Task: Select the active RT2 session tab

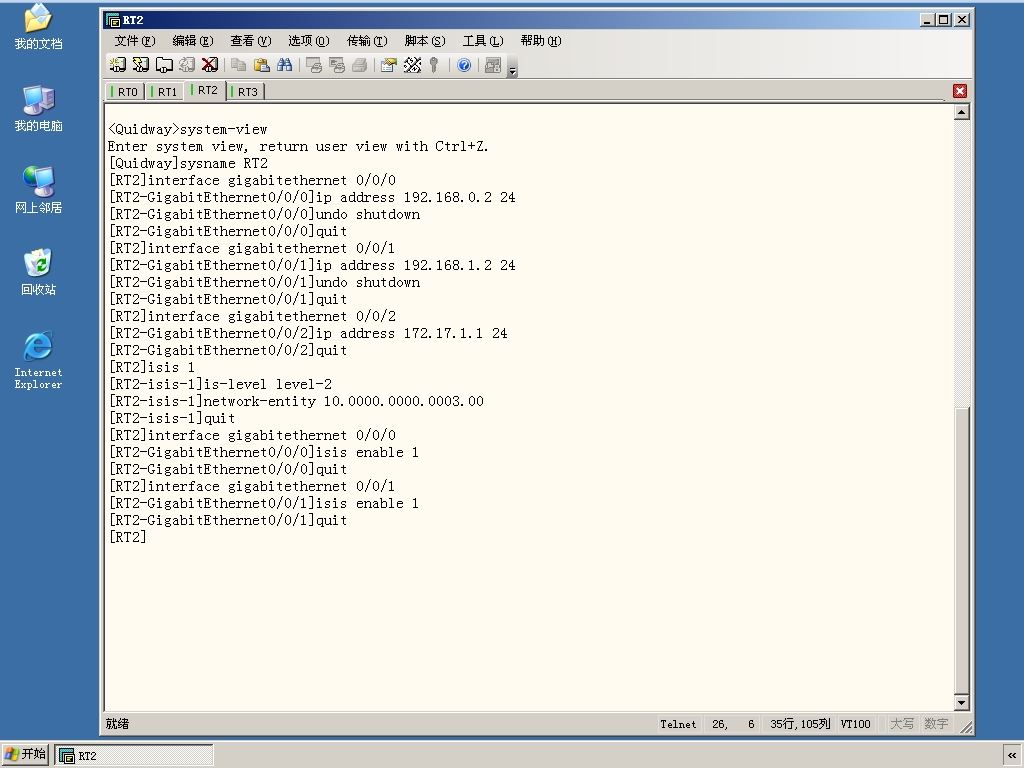Action: tap(205, 90)
